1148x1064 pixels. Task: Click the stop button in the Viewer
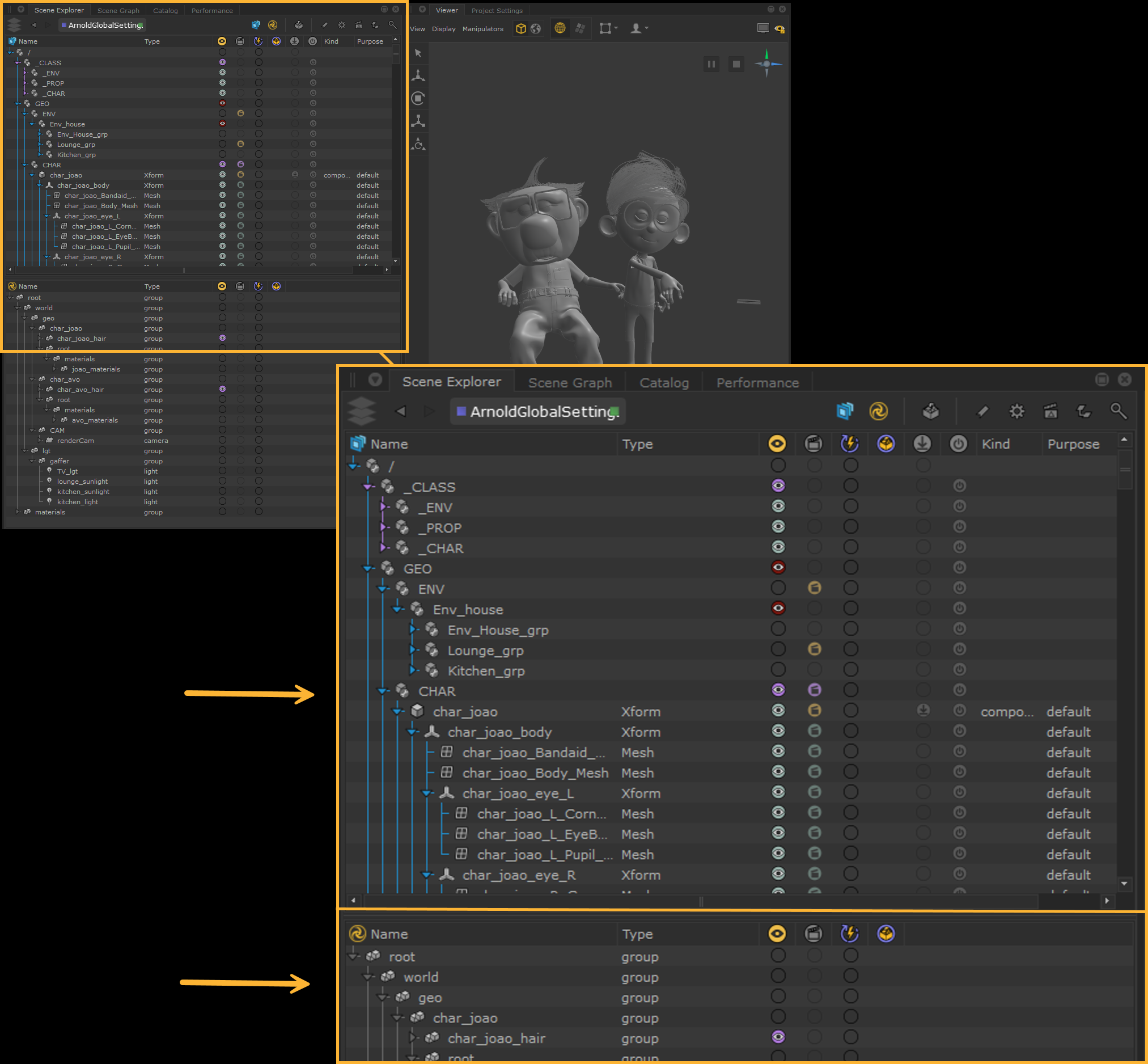tap(736, 64)
